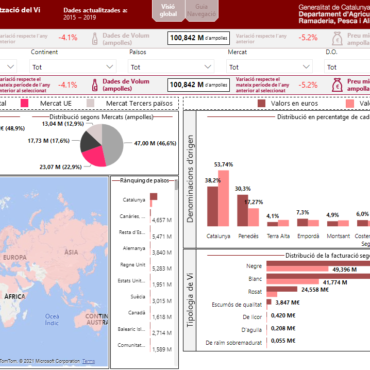Expand the Països dropdown
This screenshot has height=370, width=370.
coord(171,67)
